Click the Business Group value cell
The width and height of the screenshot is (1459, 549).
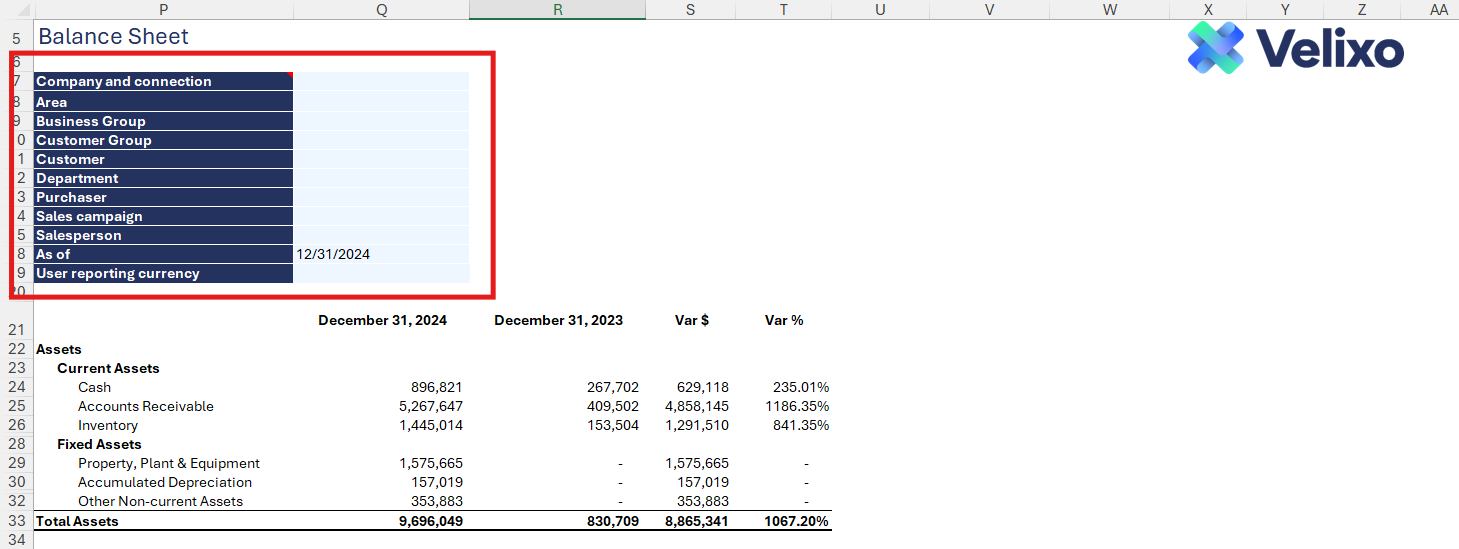click(x=381, y=121)
